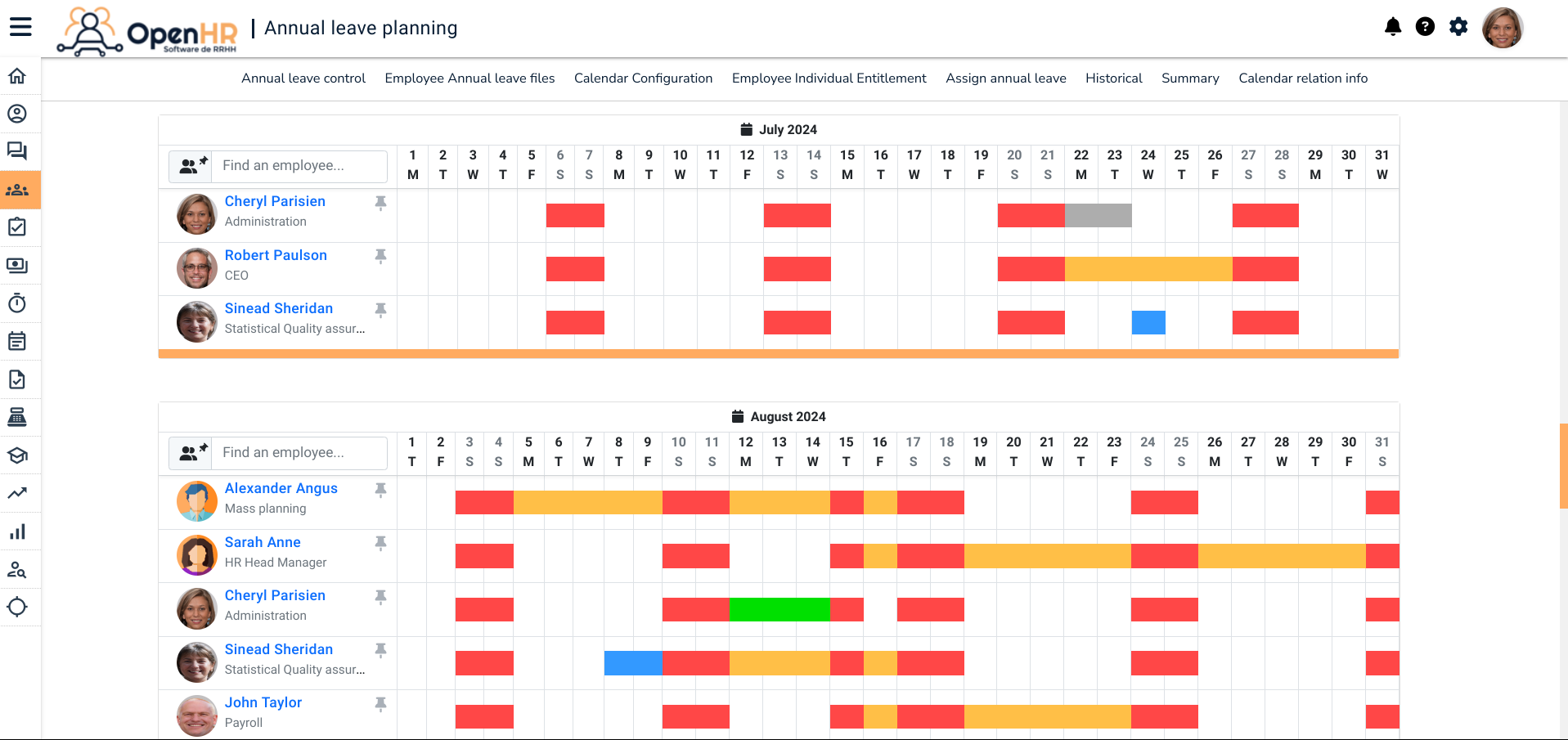Open Sarah Anne's employee link
Screen dimensions: 1568x740
point(263,542)
